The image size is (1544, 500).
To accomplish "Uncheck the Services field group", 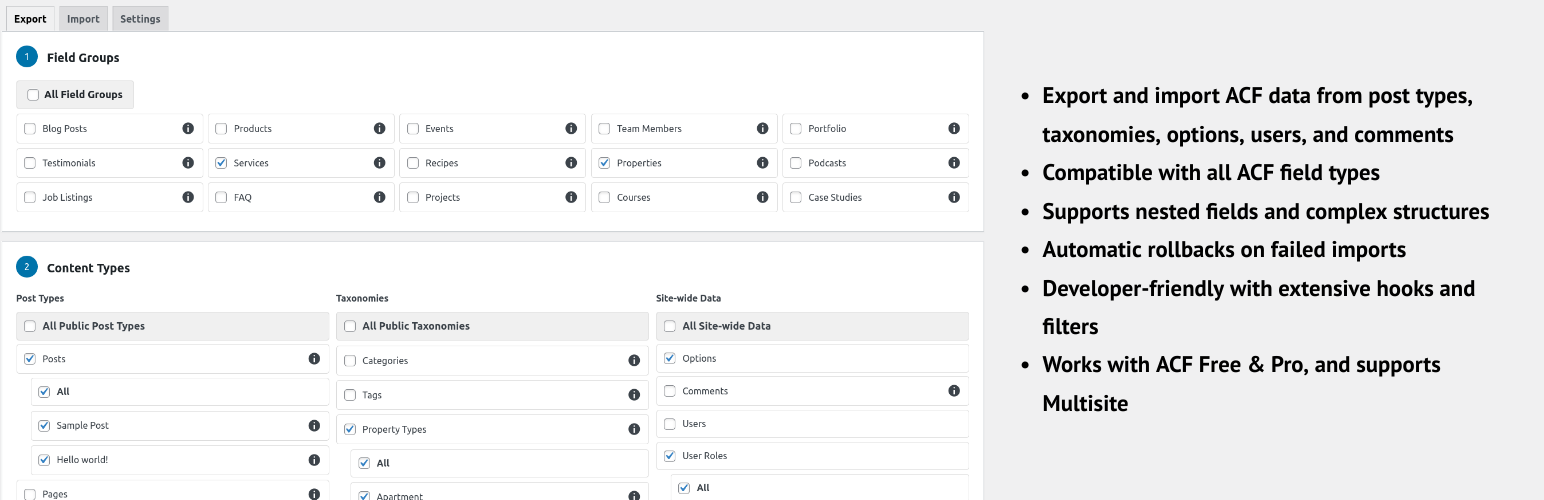I will click(221, 163).
